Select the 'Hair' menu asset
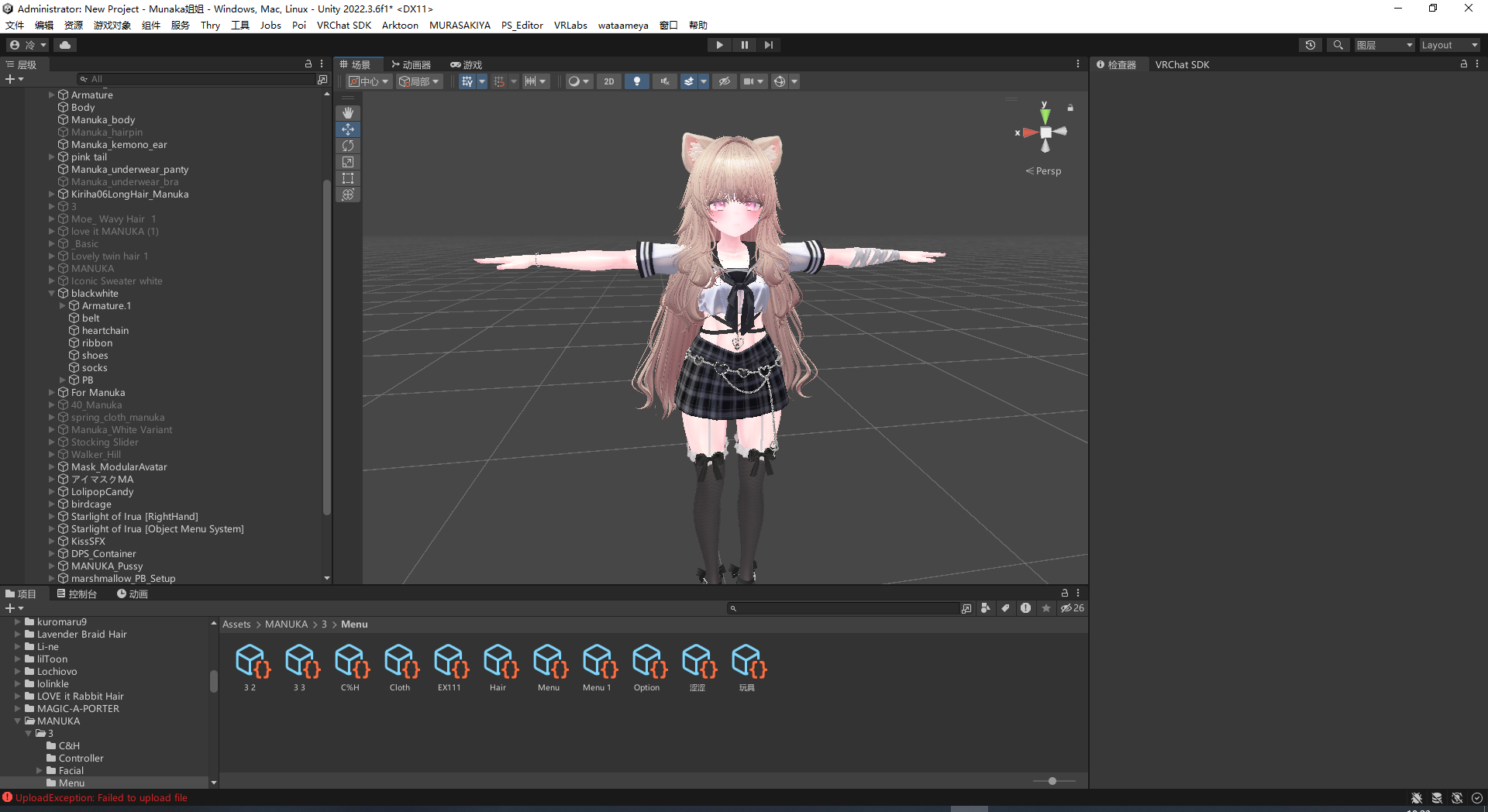 pyautogui.click(x=498, y=667)
